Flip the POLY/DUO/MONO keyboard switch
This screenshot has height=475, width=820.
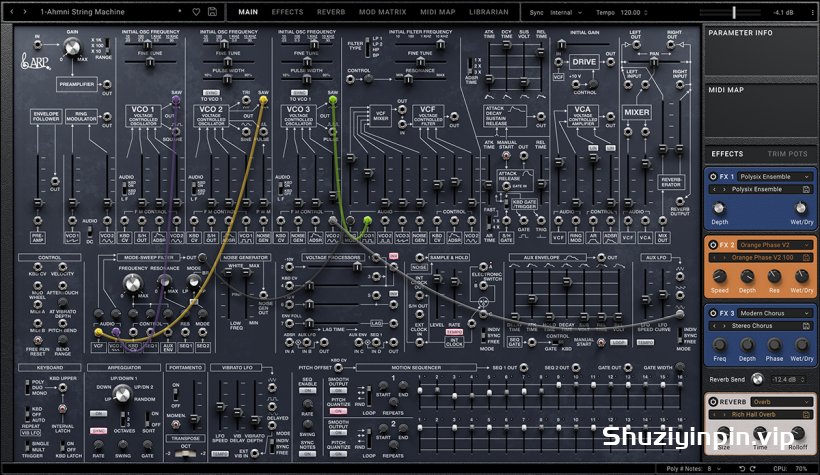coord(27,387)
